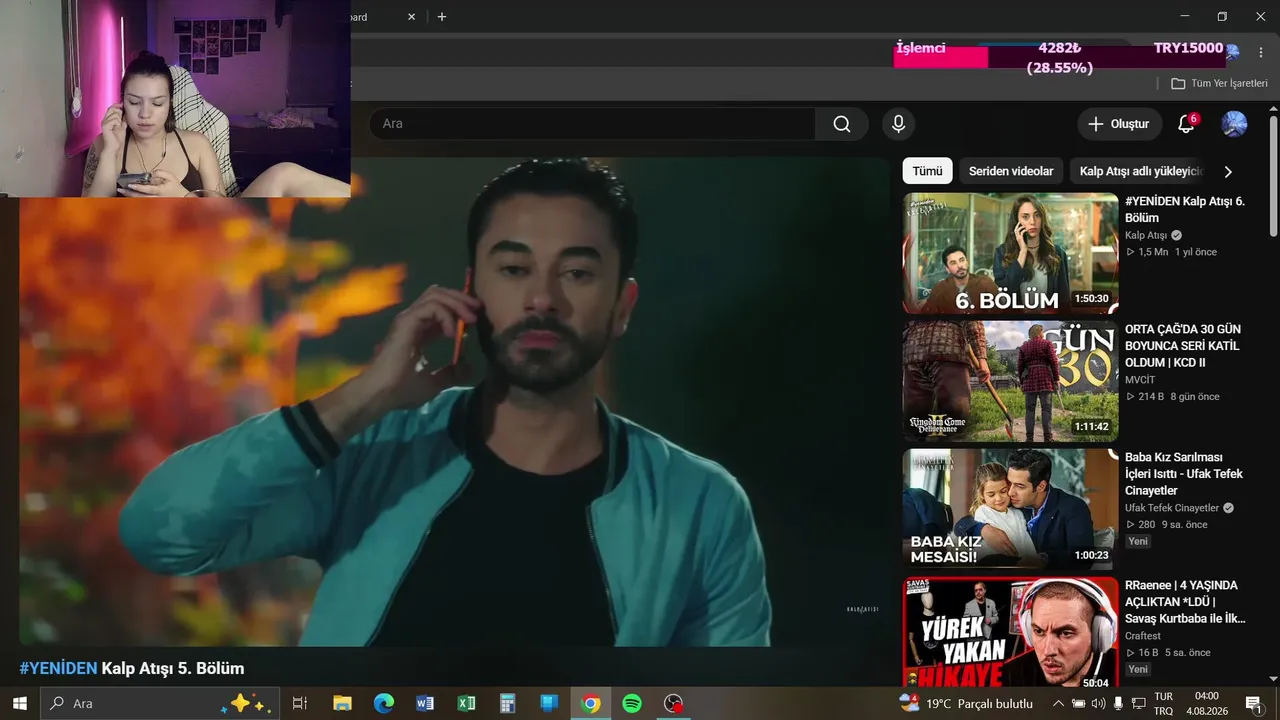Open Task View on the taskbar

[x=299, y=703]
